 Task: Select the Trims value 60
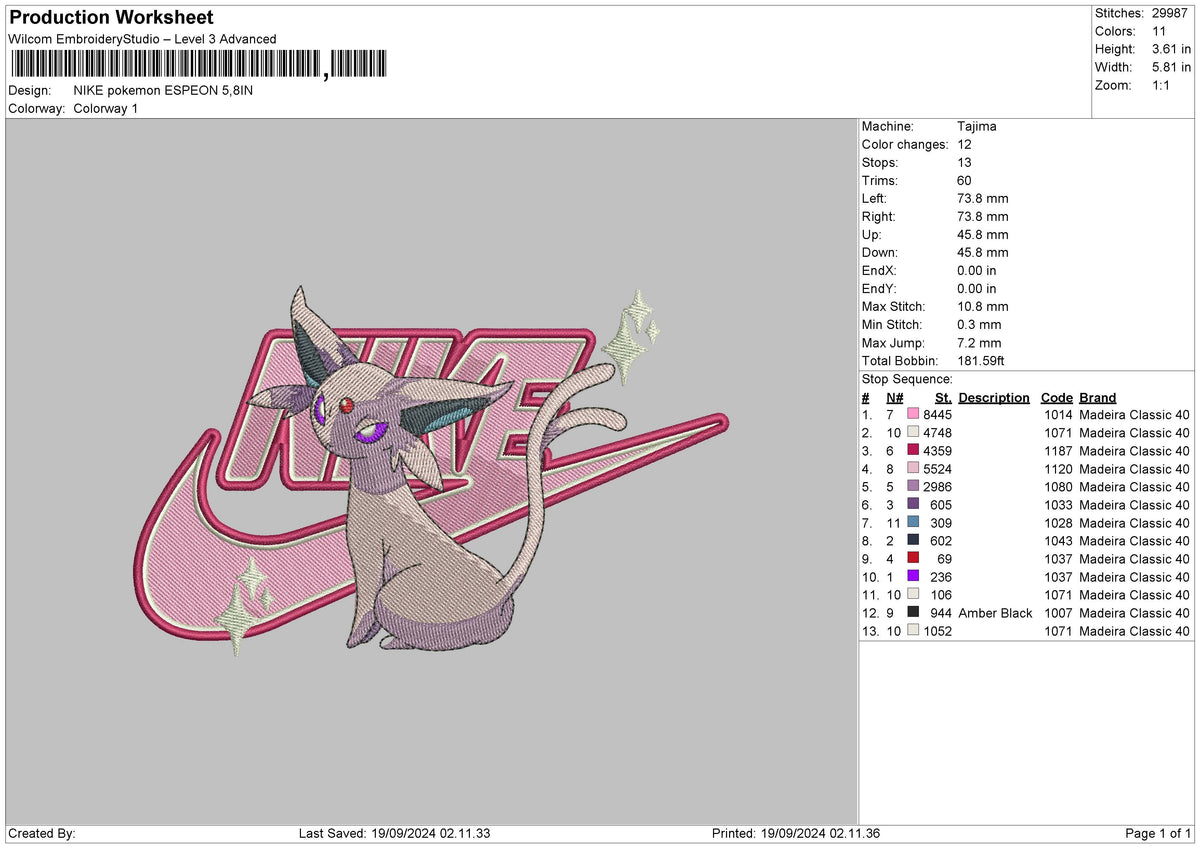tap(965, 180)
